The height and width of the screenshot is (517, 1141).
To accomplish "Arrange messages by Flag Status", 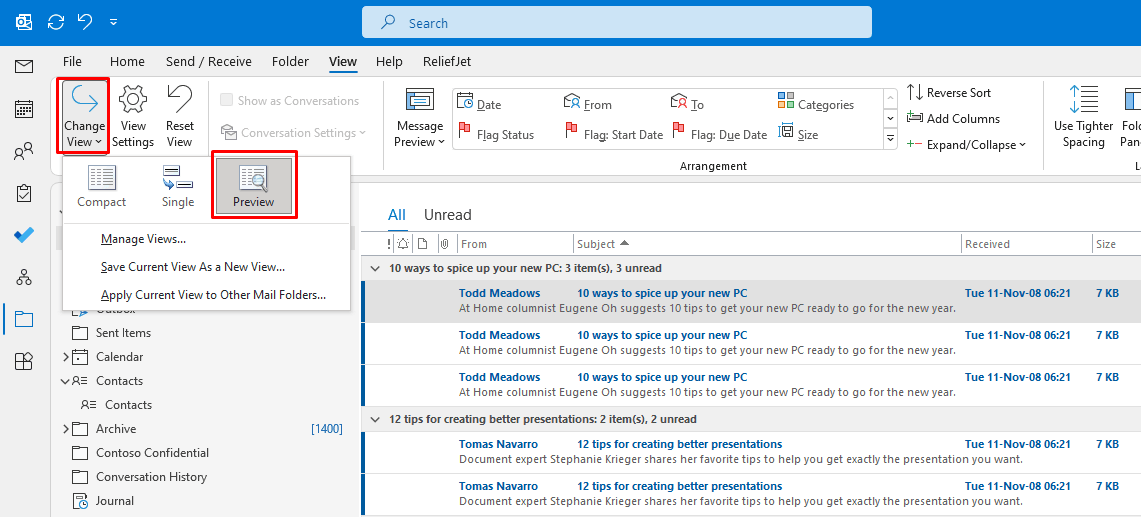I will (x=496, y=135).
